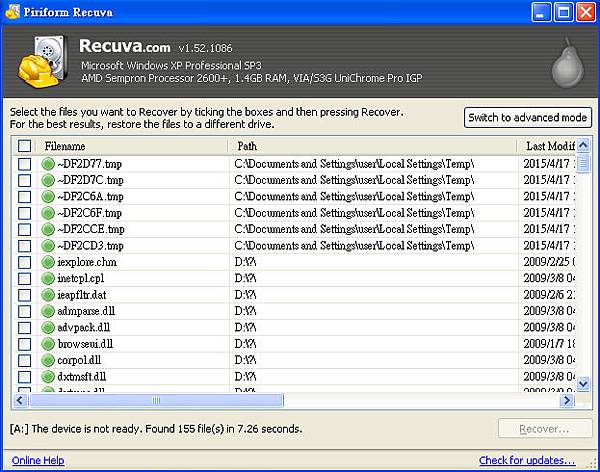Screen dimensions: 600x472
Task: Maximize the Piriform Recuva window
Action: tap(563, 12)
